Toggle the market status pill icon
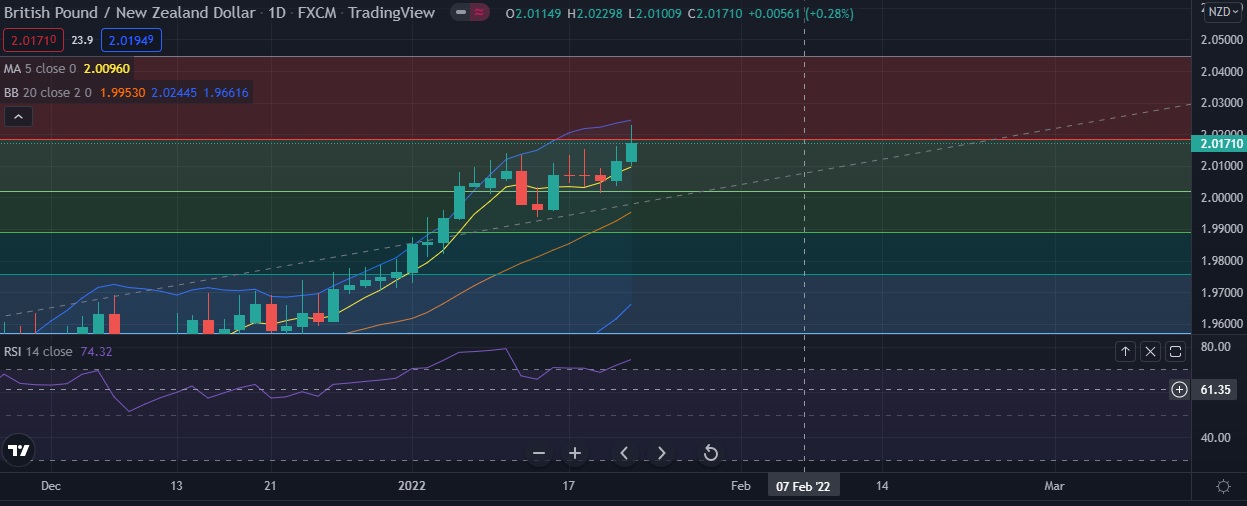This screenshot has height=506, width=1247. (x=470, y=13)
